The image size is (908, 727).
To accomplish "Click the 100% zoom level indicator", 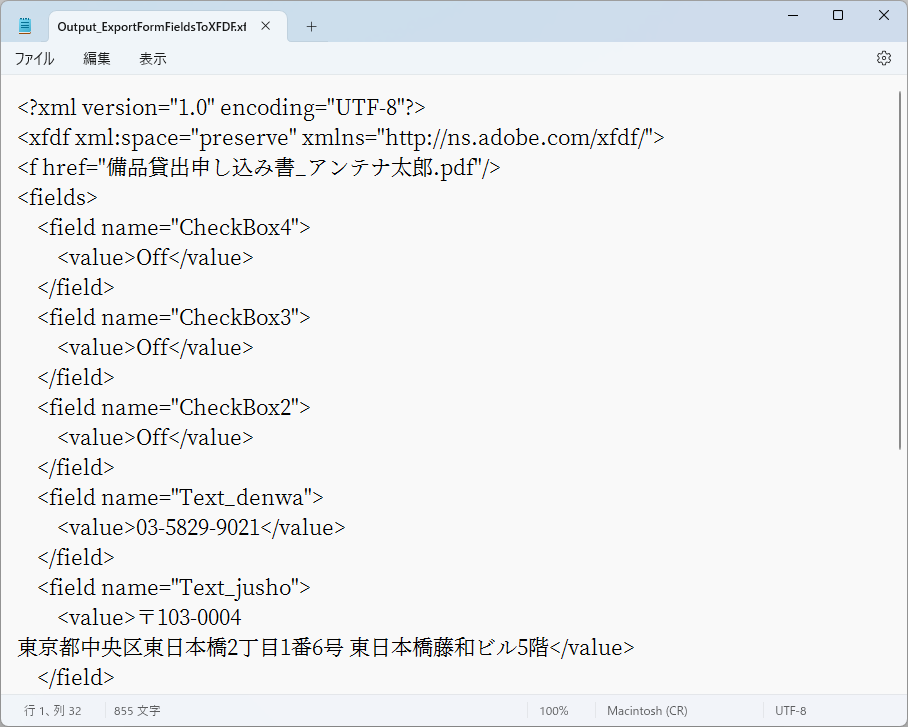I will coord(554,710).
